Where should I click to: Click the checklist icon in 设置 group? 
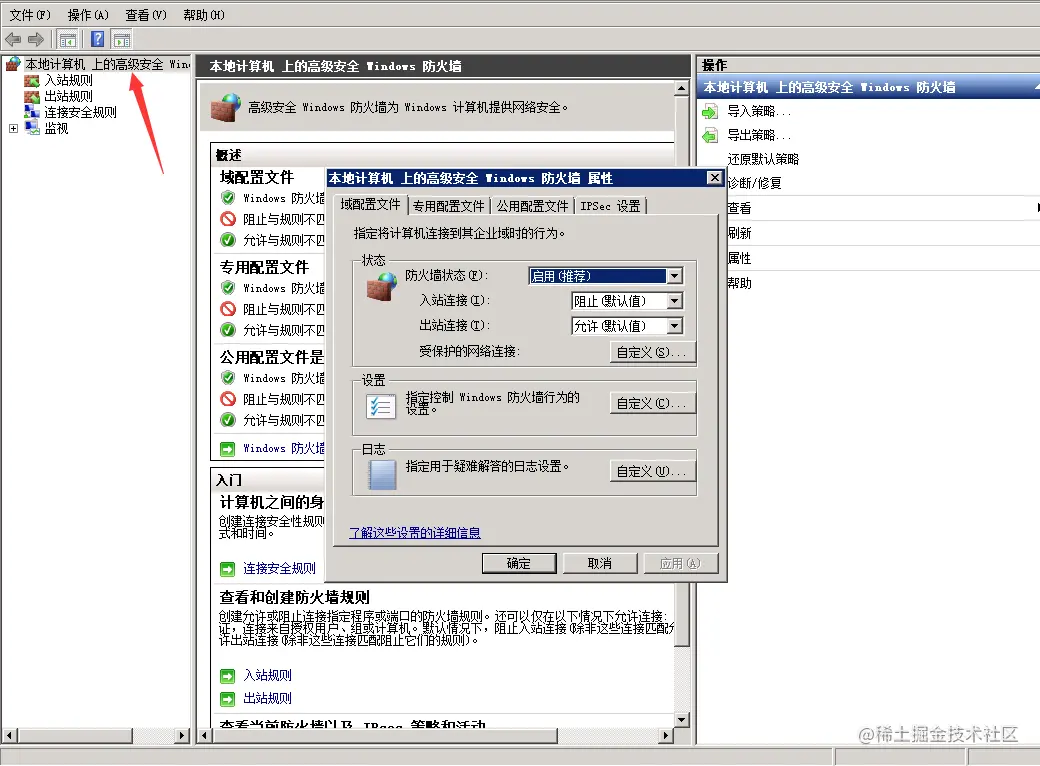[381, 406]
